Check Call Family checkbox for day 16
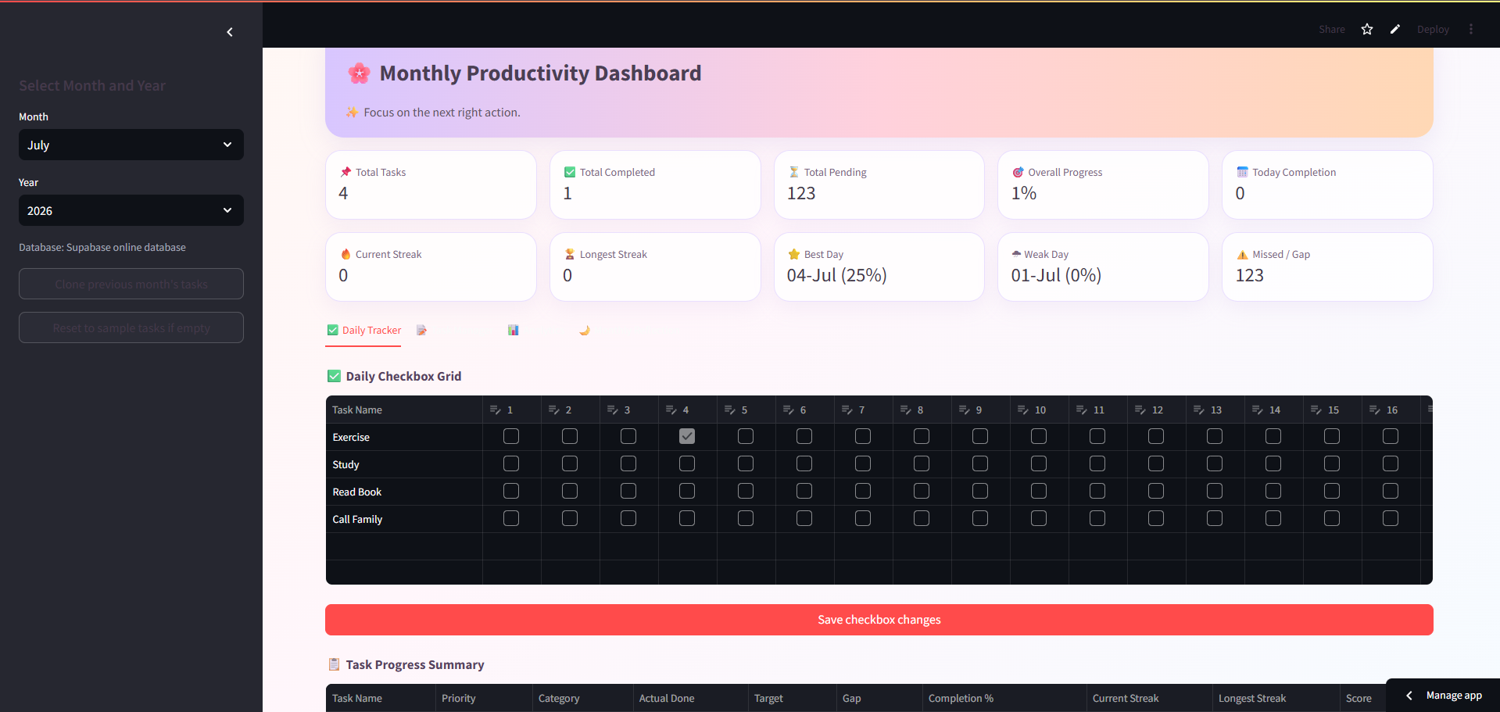The image size is (1500, 712). pos(1390,518)
